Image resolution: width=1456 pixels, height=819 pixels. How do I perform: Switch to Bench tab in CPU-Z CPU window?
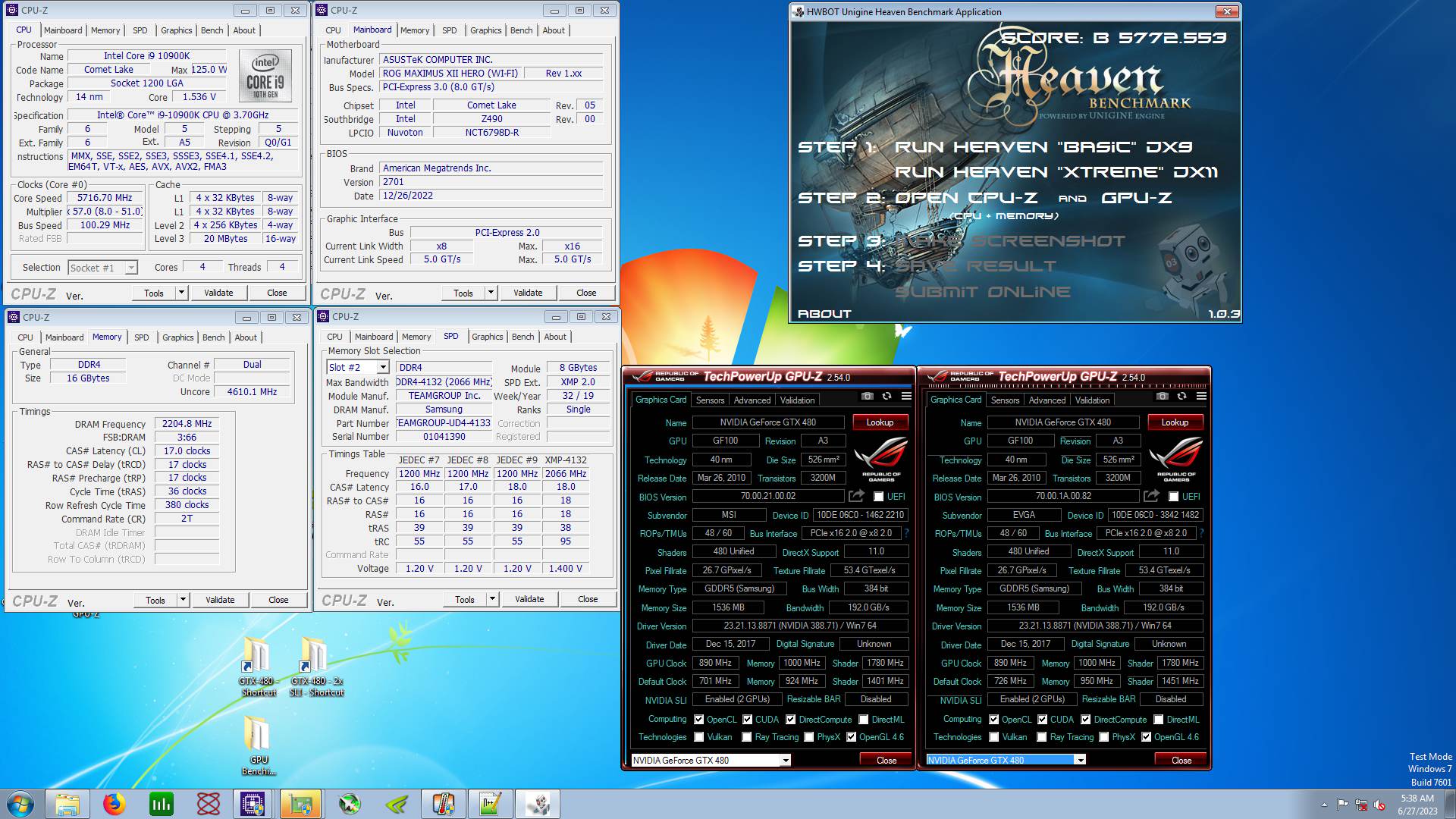coord(212,30)
